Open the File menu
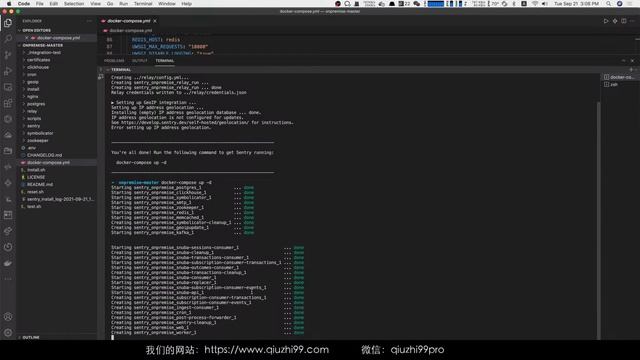 click(39, 4)
